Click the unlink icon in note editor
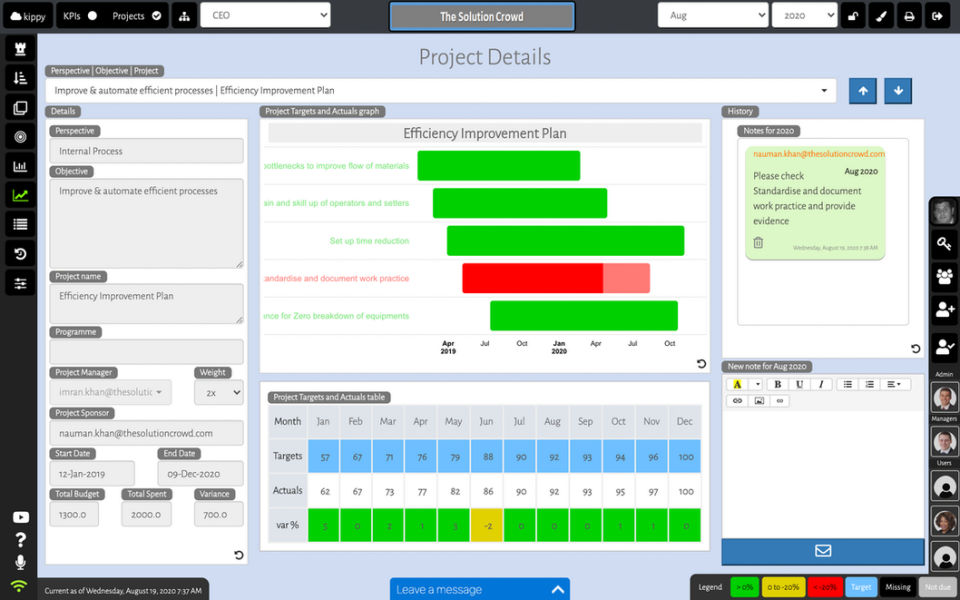Viewport: 960px width, 600px height. click(x=779, y=400)
